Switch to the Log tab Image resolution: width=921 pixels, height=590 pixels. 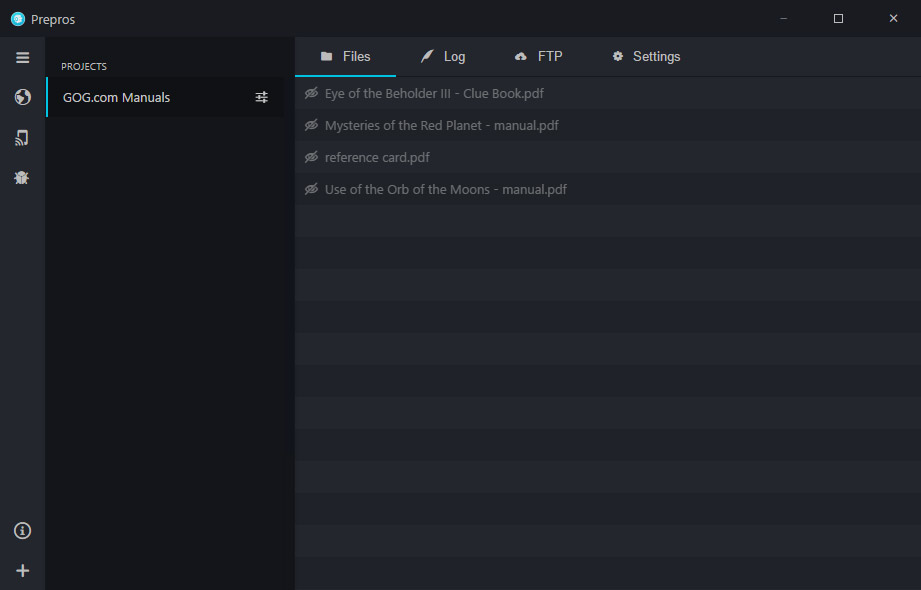pos(443,56)
